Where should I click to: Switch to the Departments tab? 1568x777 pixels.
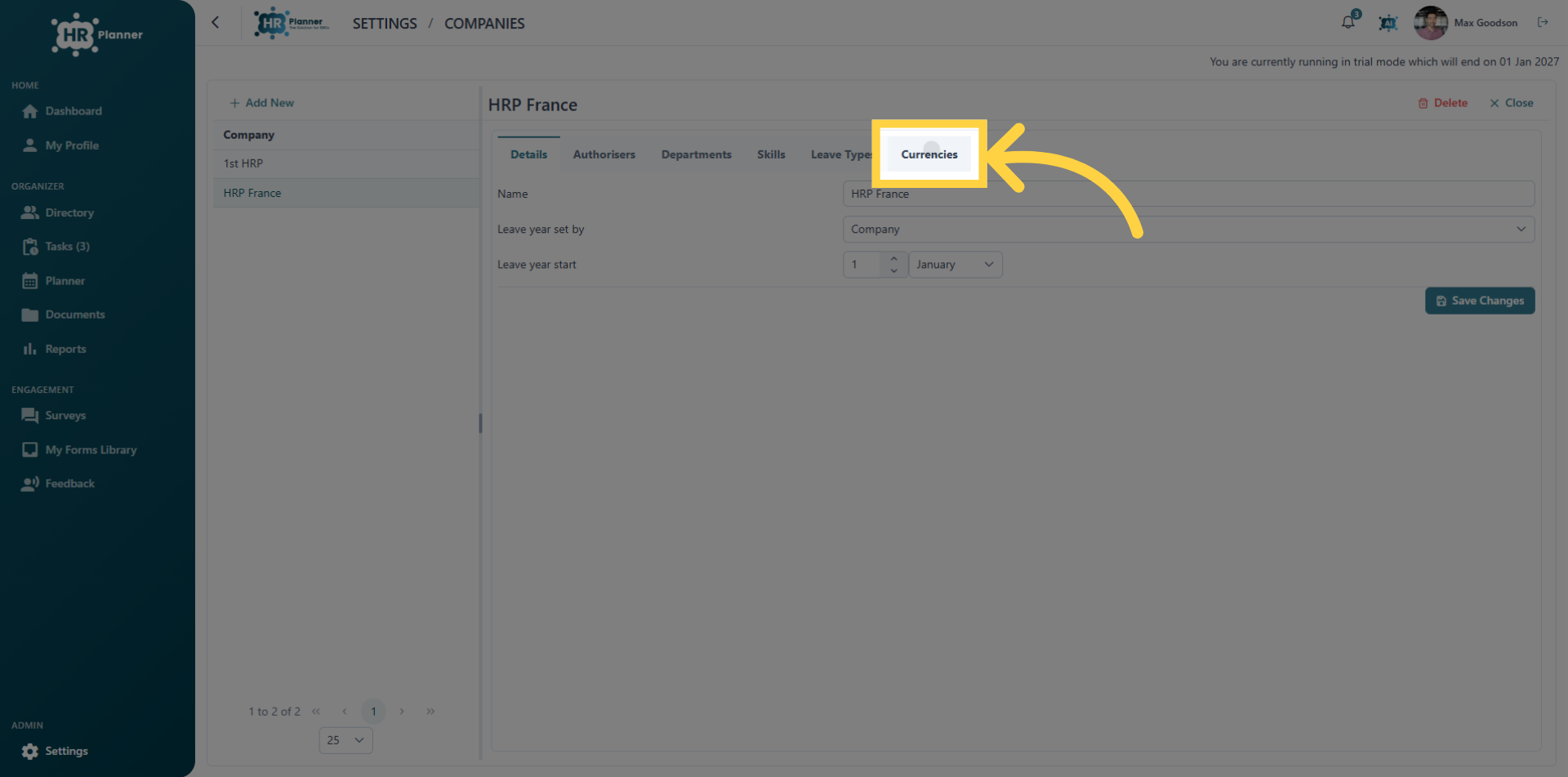pyautogui.click(x=697, y=154)
